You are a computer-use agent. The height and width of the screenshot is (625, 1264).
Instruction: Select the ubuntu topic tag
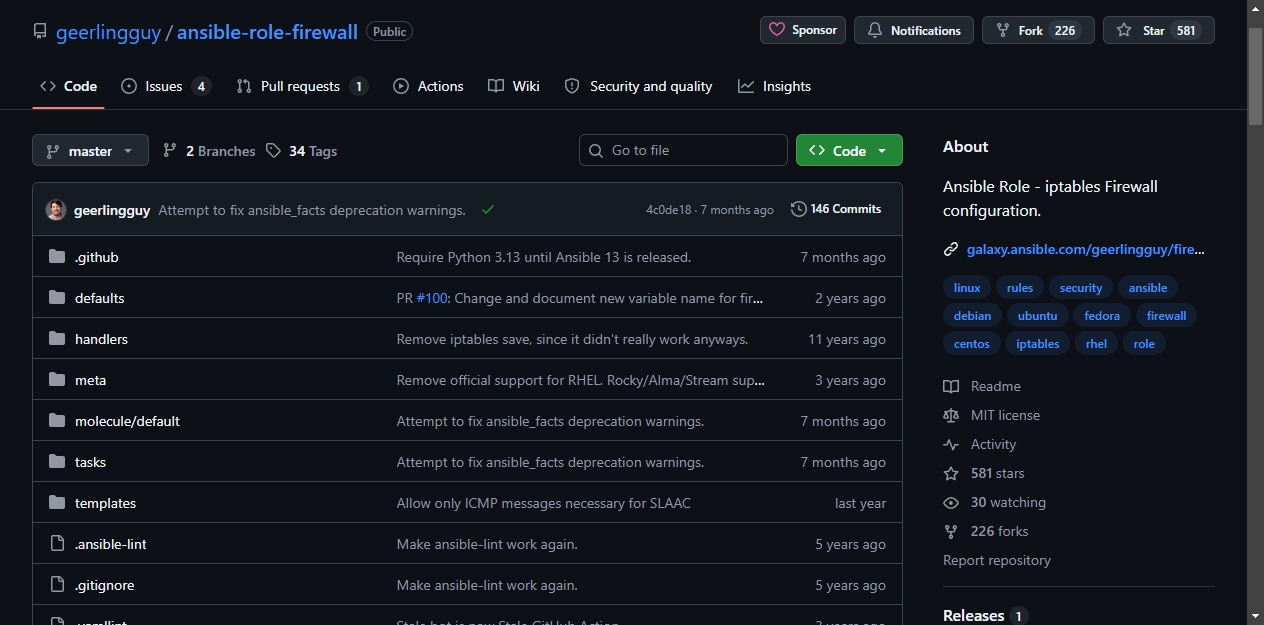click(x=1037, y=316)
